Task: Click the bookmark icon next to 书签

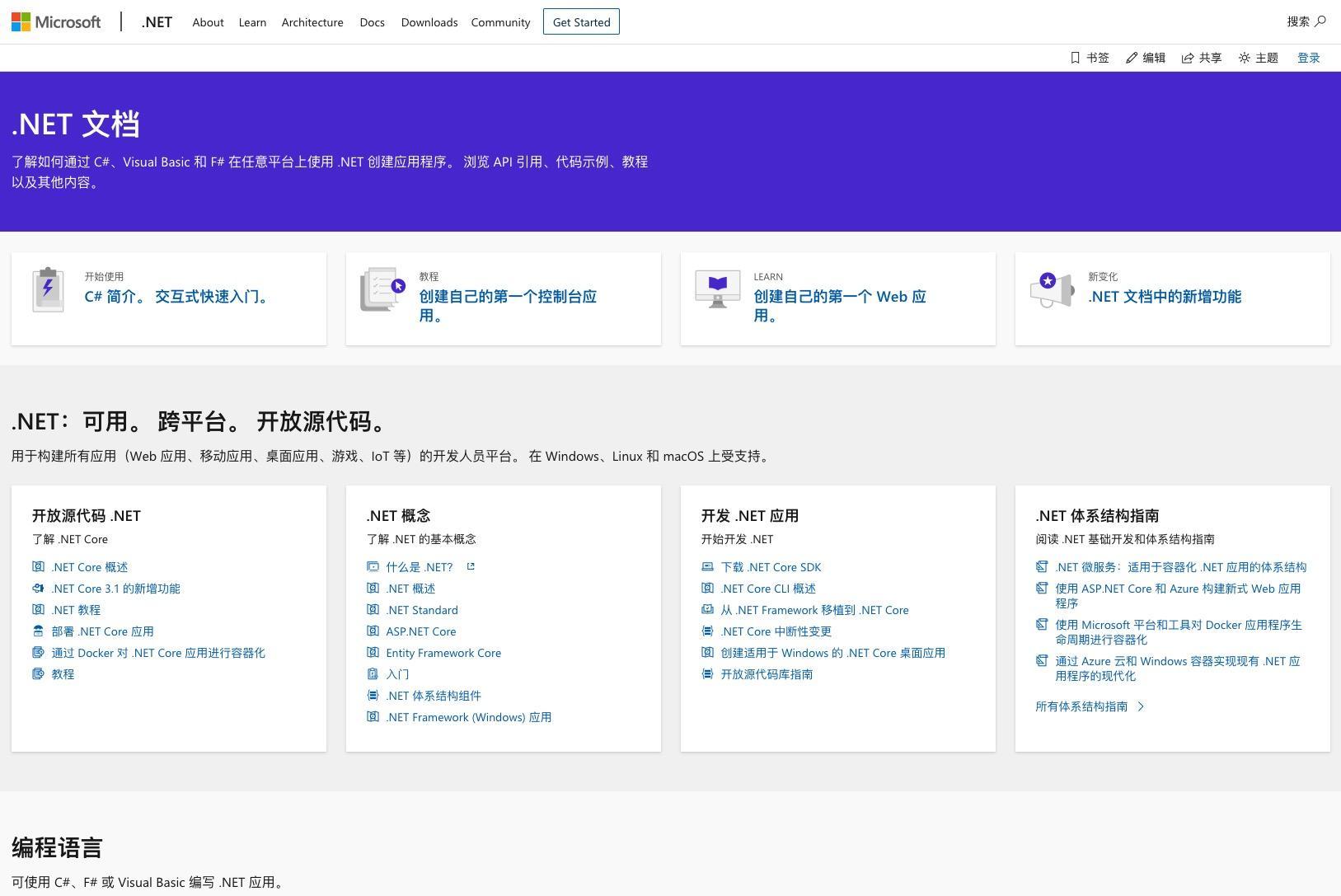Action: pos(1075,58)
